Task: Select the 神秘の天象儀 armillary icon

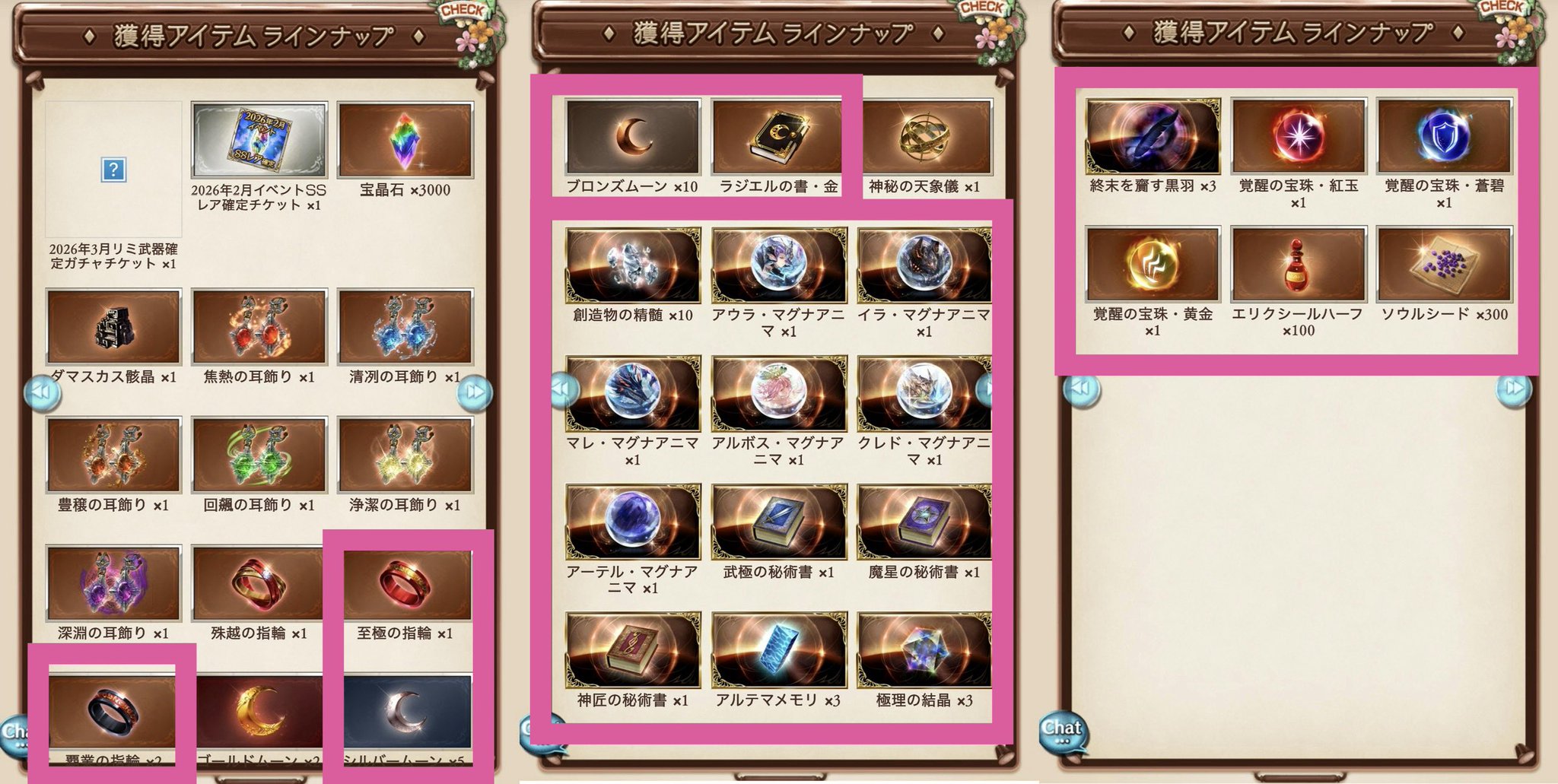Action: tap(927, 137)
